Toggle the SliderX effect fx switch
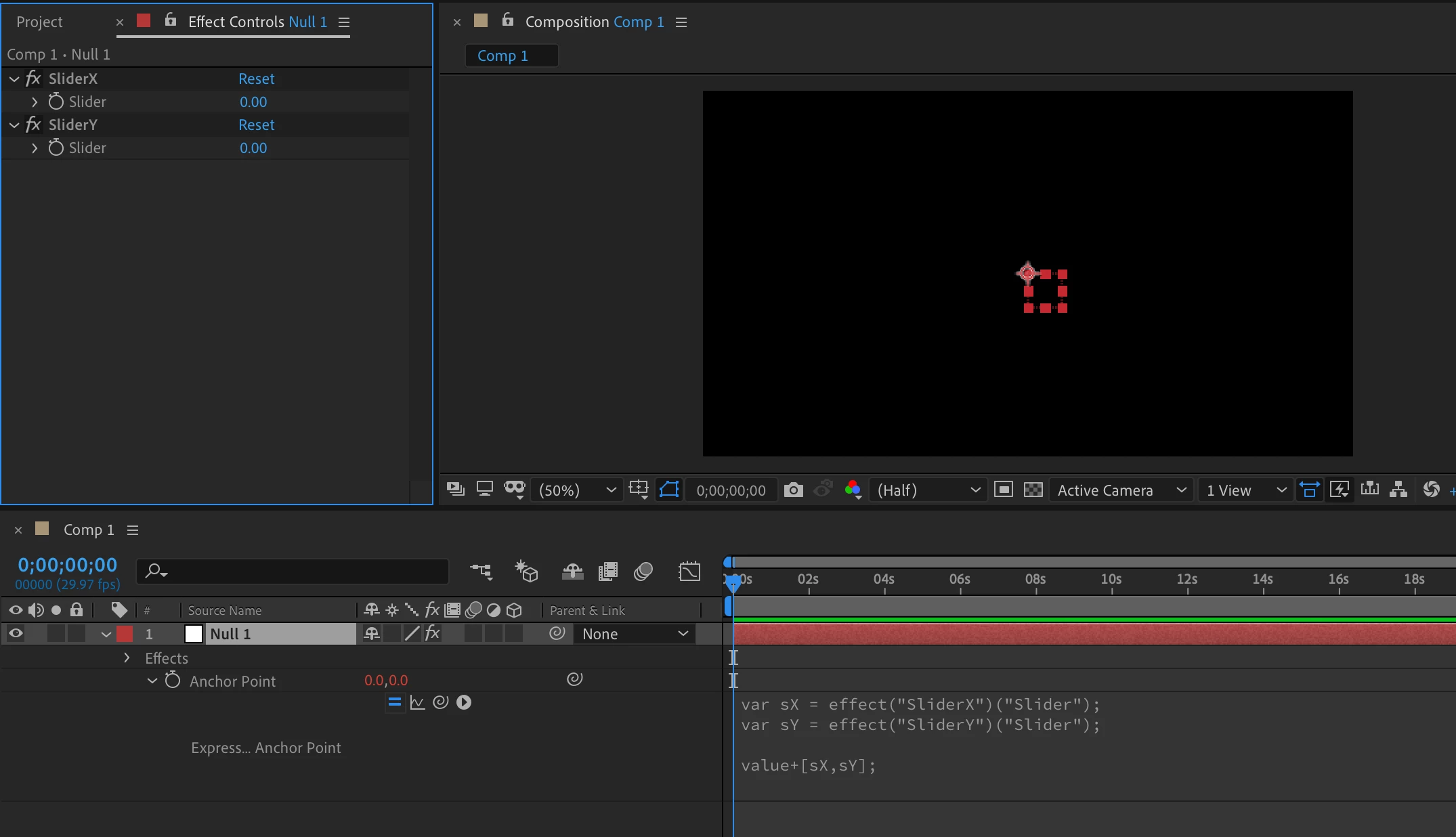This screenshot has height=837, width=1456. pyautogui.click(x=33, y=79)
